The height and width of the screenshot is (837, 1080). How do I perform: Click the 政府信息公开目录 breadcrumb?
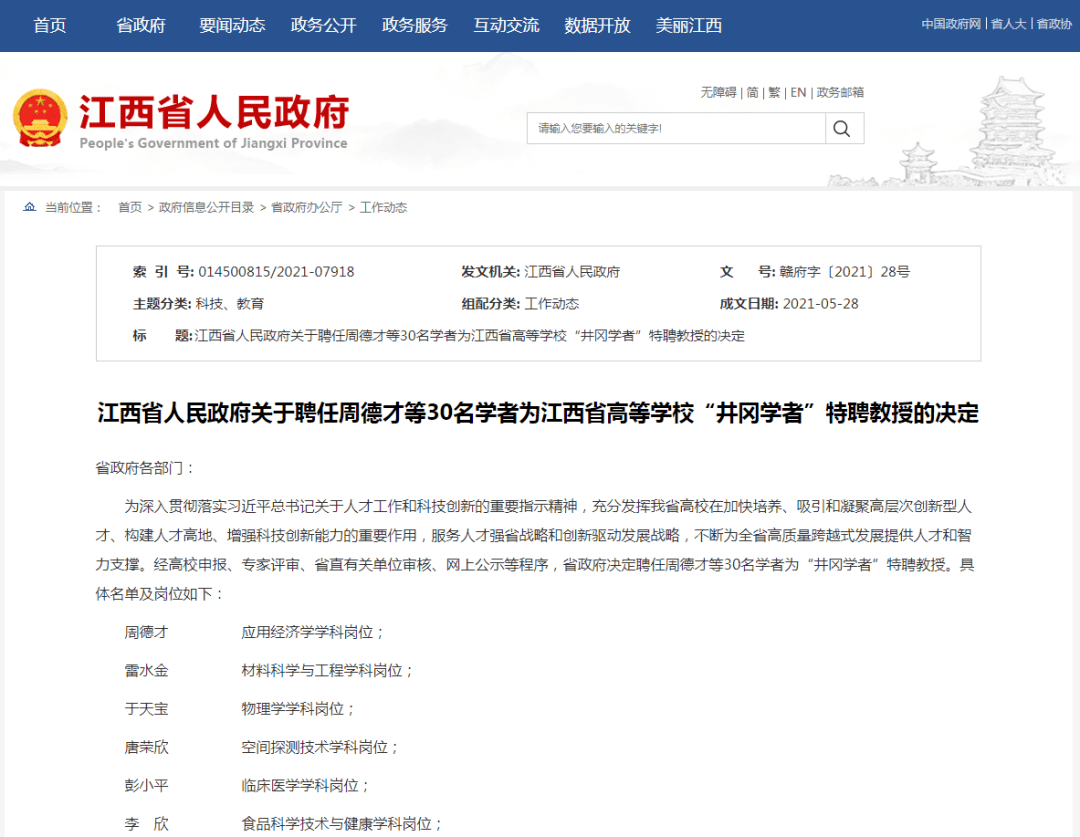tap(207, 207)
